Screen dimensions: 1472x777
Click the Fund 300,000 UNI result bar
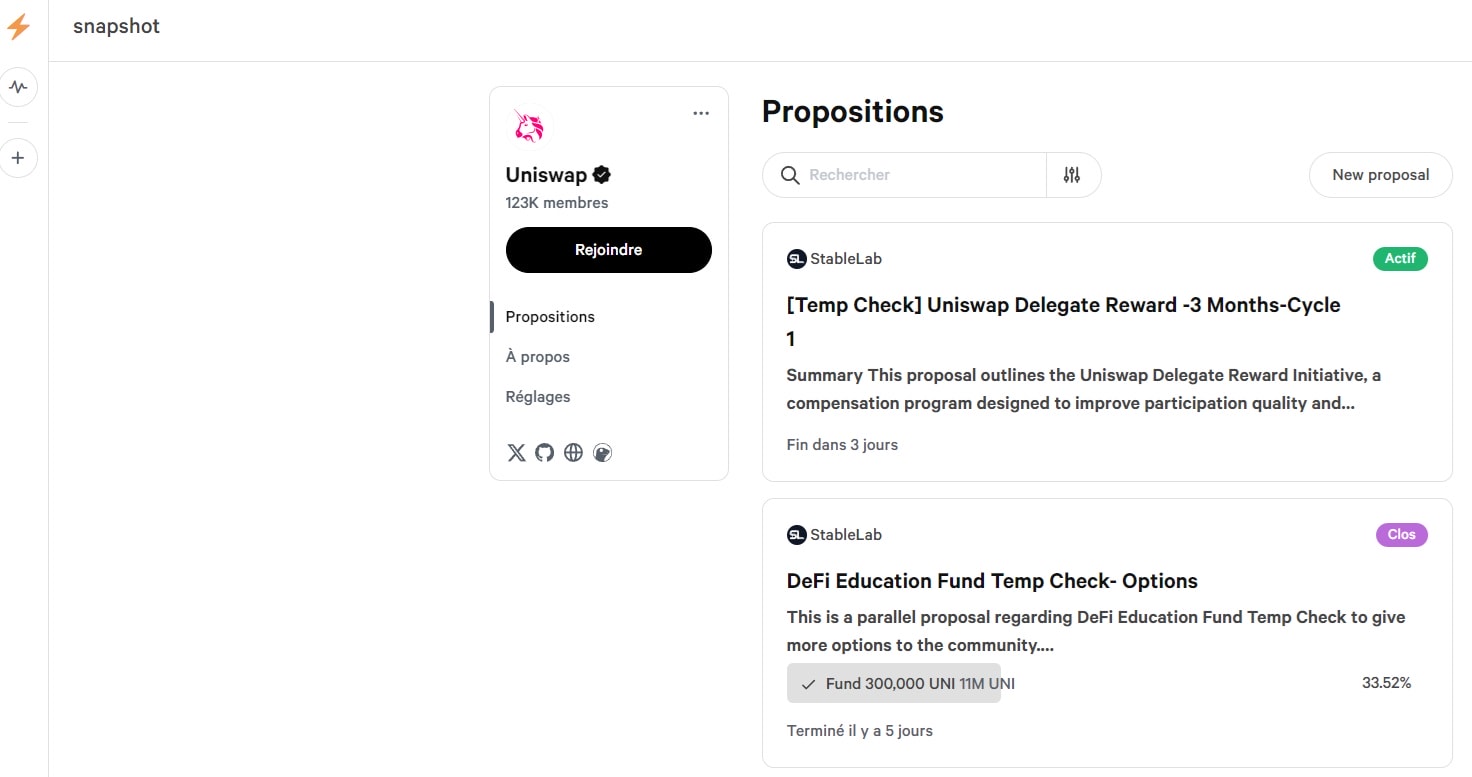(x=894, y=684)
